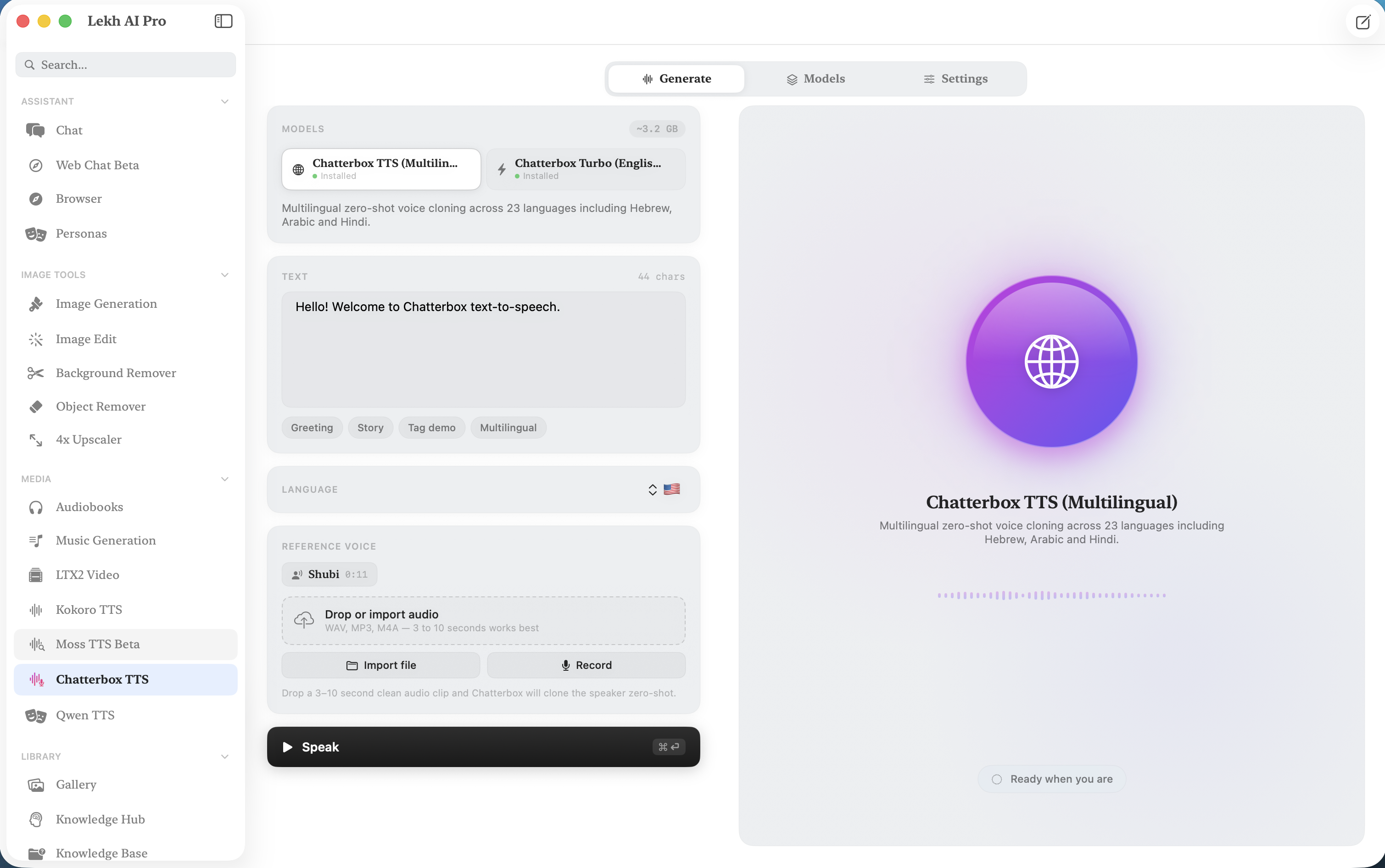Select the Shubi reference voice chip
The width and height of the screenshot is (1385, 868).
pyautogui.click(x=329, y=574)
